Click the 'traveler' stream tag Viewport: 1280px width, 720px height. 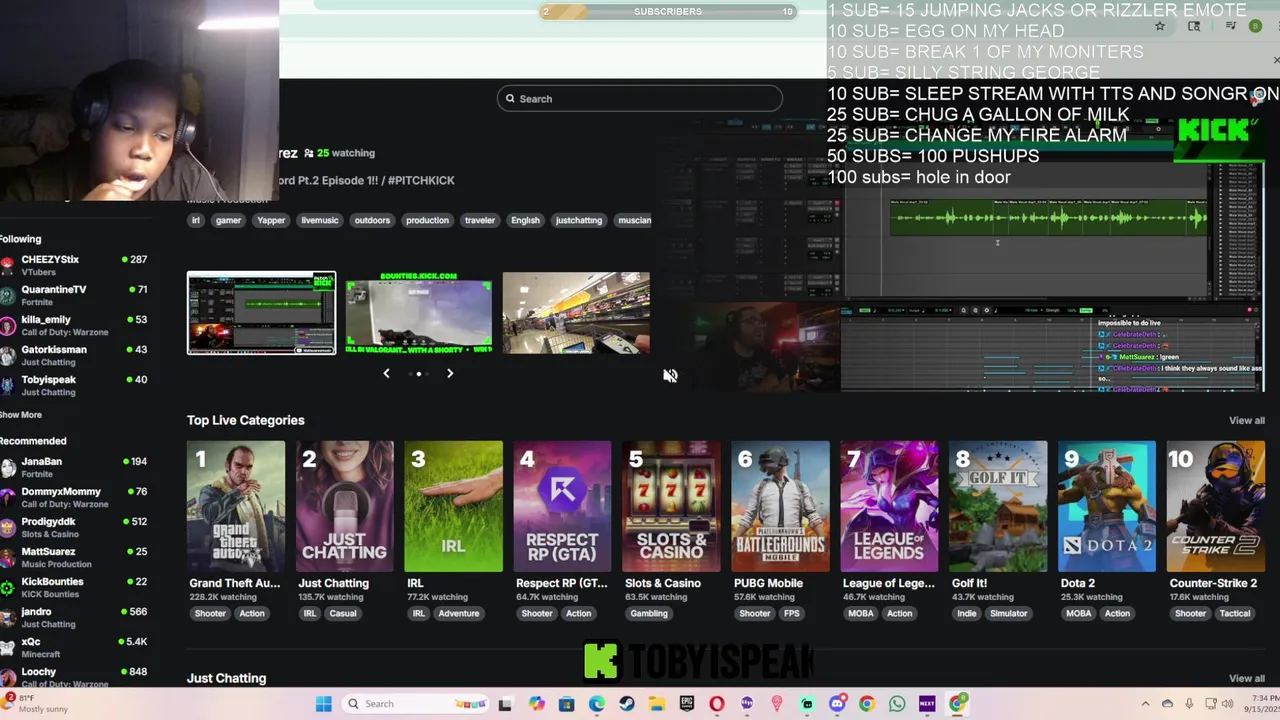click(x=480, y=220)
